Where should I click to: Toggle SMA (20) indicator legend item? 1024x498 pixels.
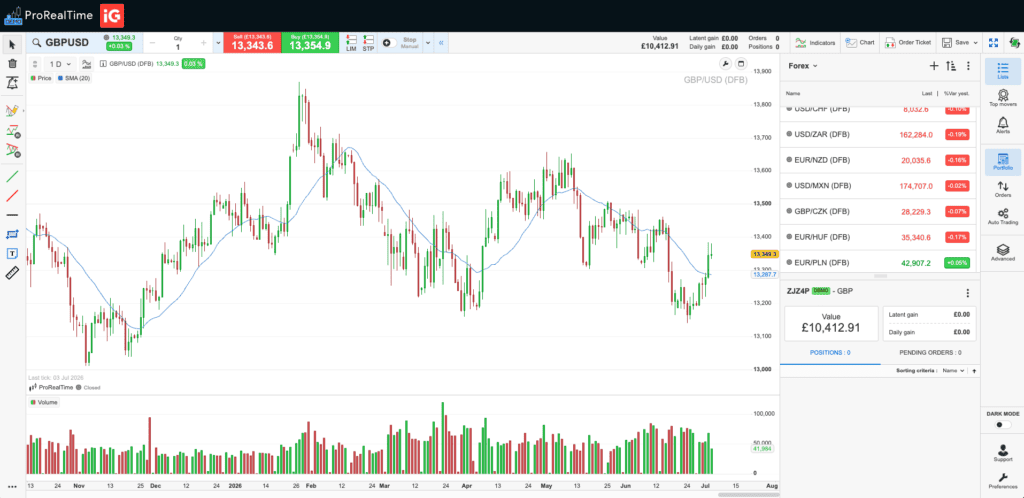pyautogui.click(x=74, y=78)
